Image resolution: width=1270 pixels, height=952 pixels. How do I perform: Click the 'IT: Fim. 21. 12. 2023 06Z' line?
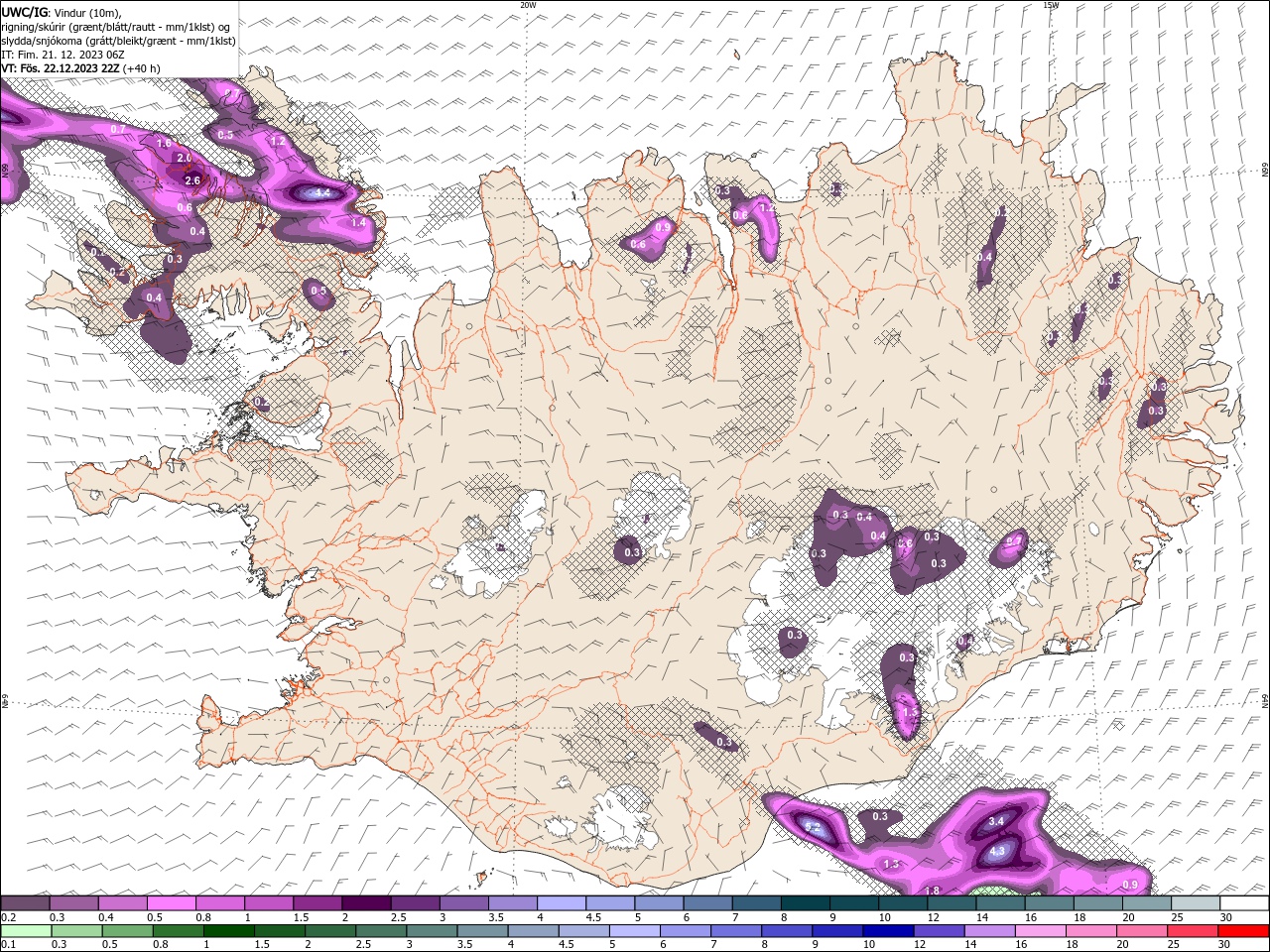click(x=63, y=55)
